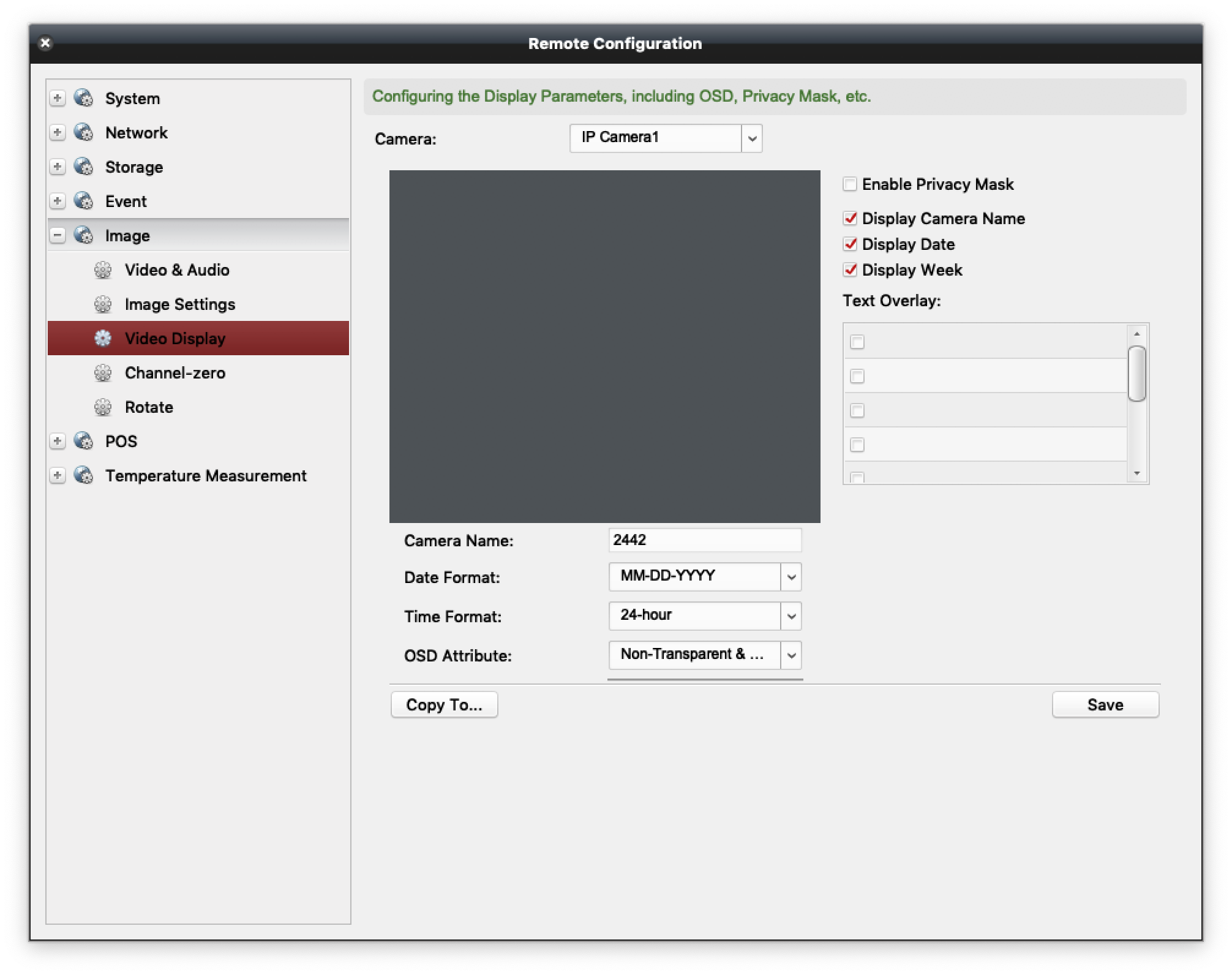Uncheck Display Camera Name
The image size is (1232, 975).
coord(850,219)
